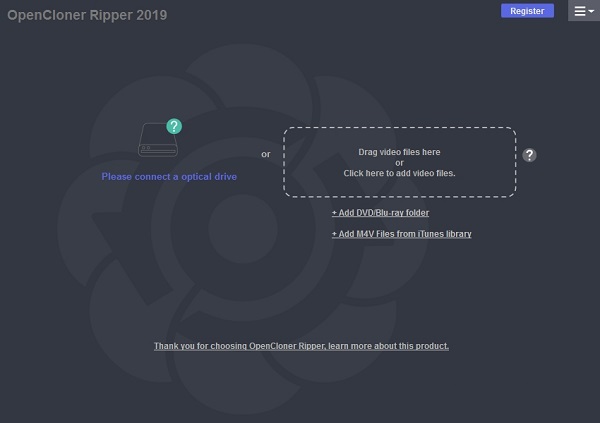
Task: Select the 'Please connect a optical drive' label
Action: click(x=169, y=176)
